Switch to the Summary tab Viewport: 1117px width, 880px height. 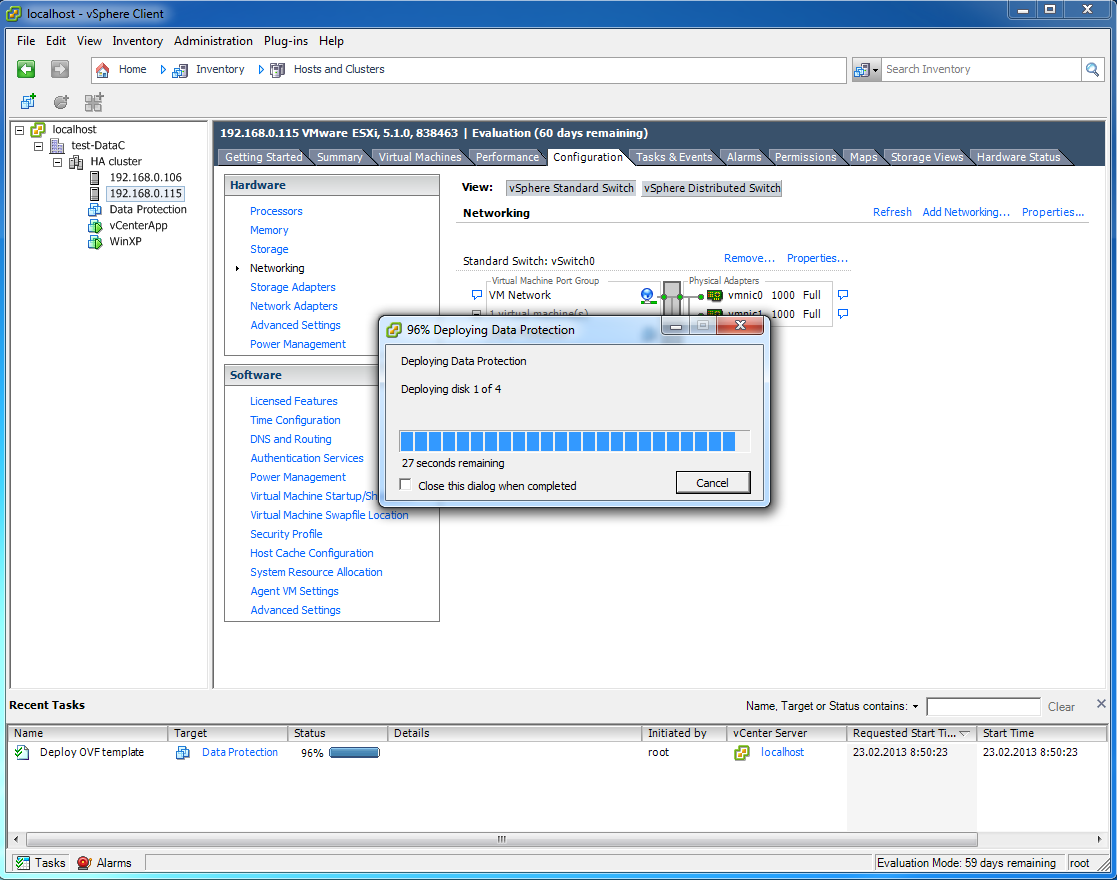coord(339,157)
